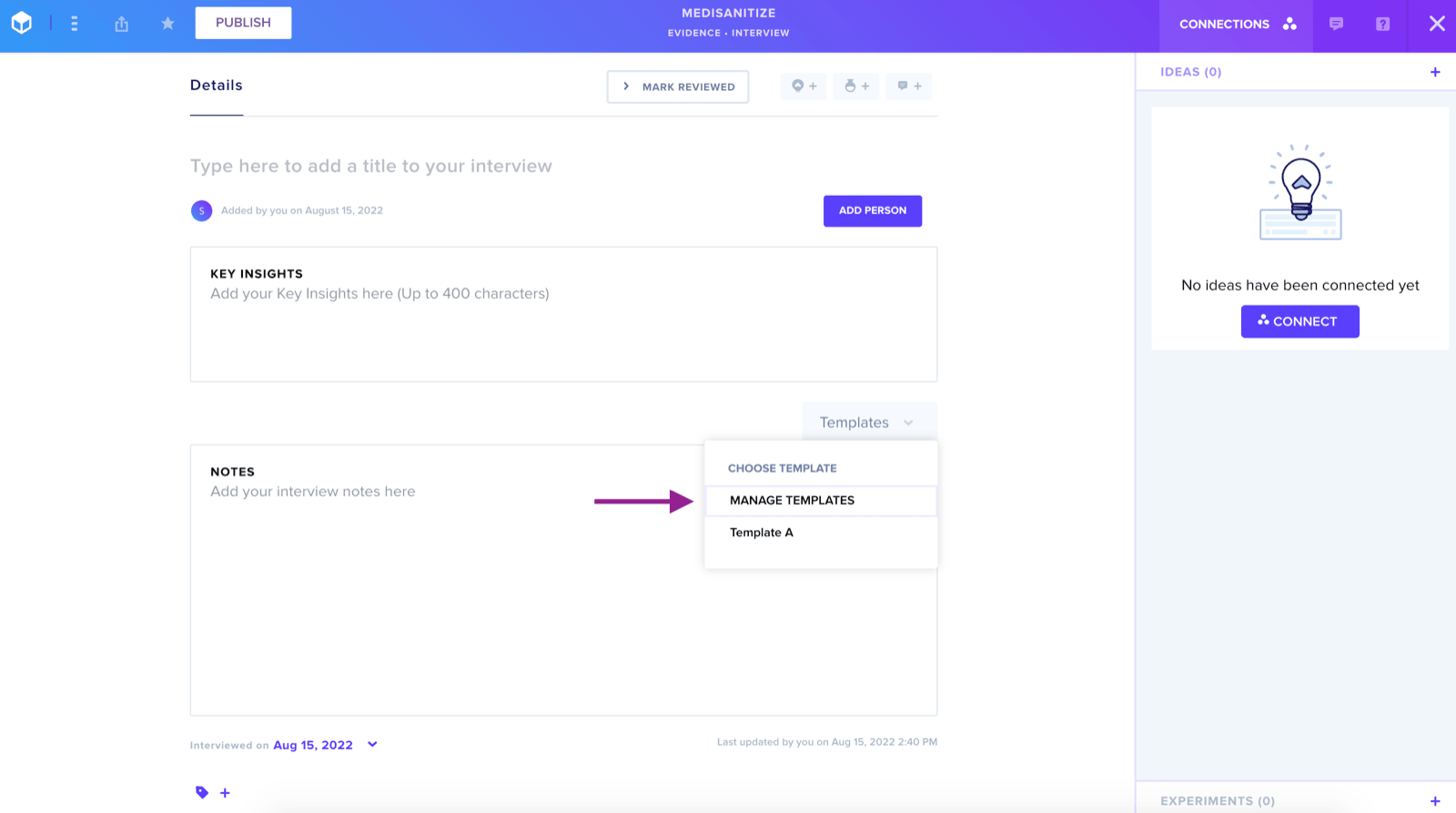This screenshot has height=813, width=1456.
Task: Toggle the star favorite icon
Action: tap(167, 24)
